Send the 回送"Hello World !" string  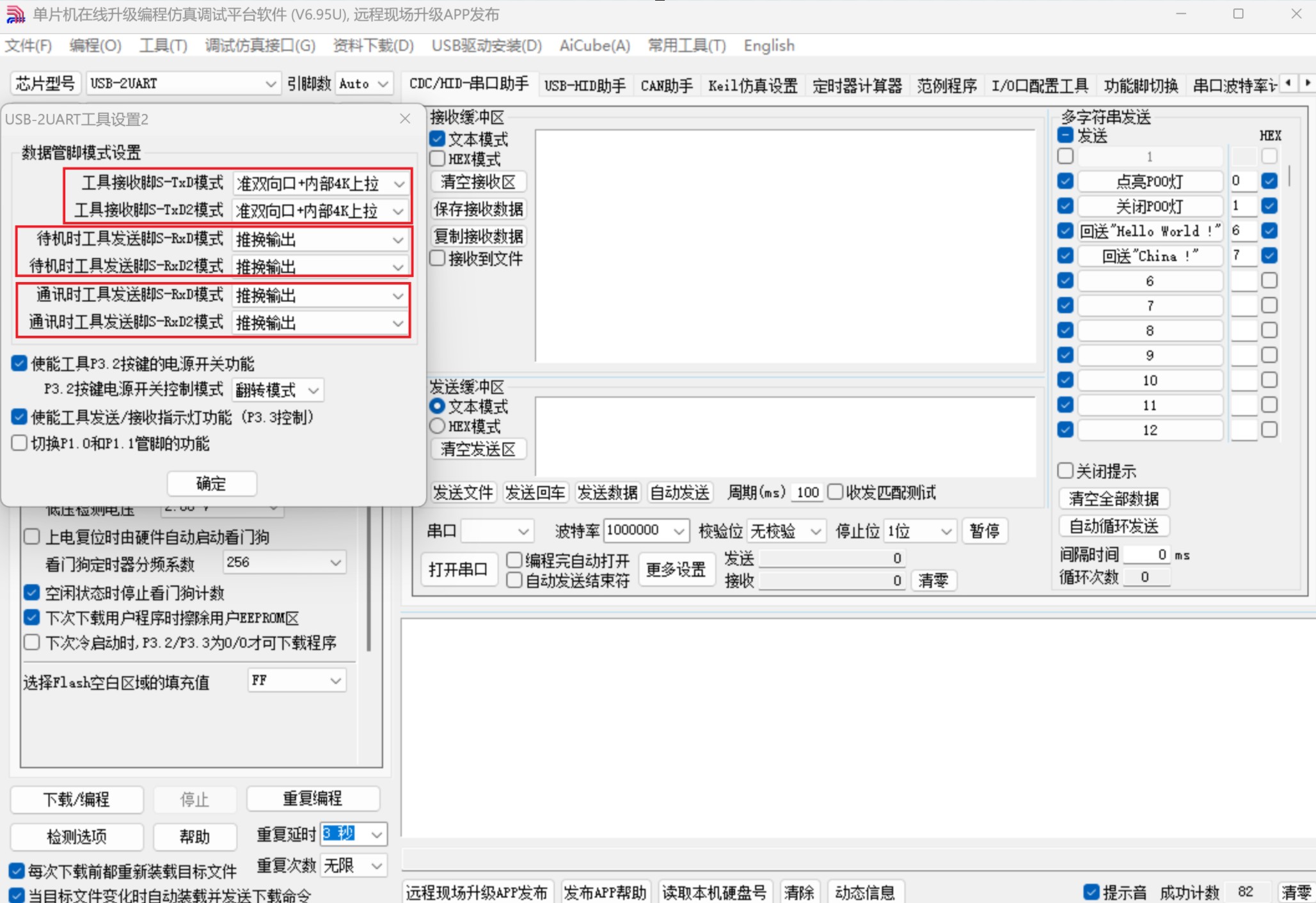pos(1150,231)
